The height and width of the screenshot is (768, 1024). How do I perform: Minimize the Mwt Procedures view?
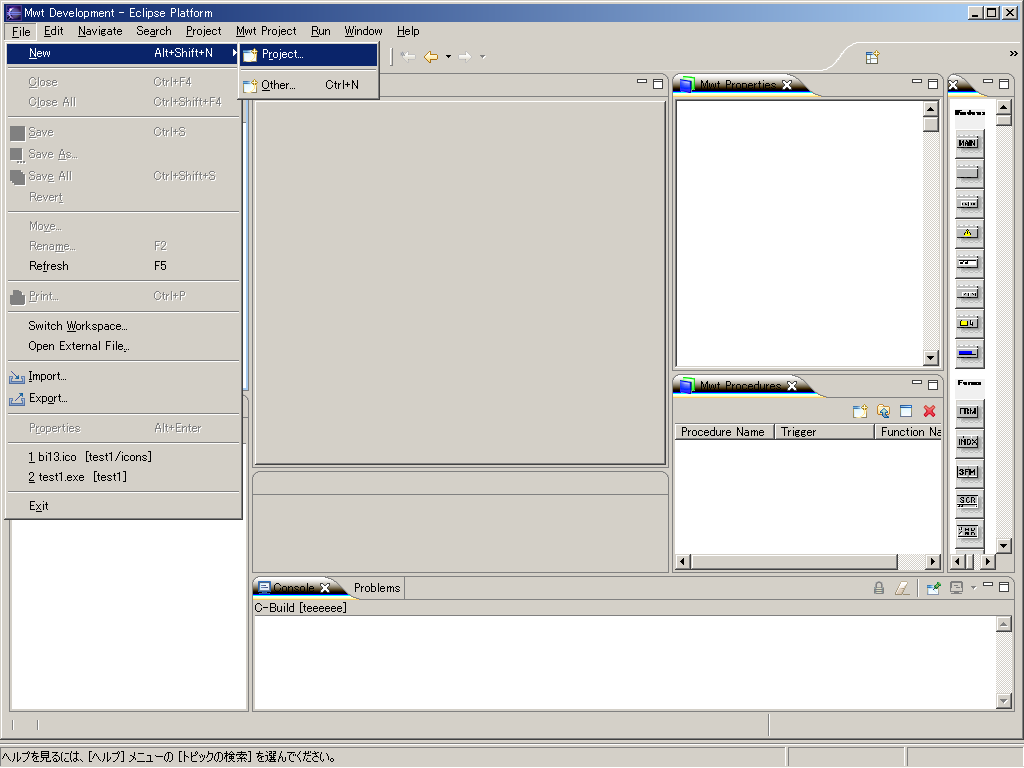917,383
